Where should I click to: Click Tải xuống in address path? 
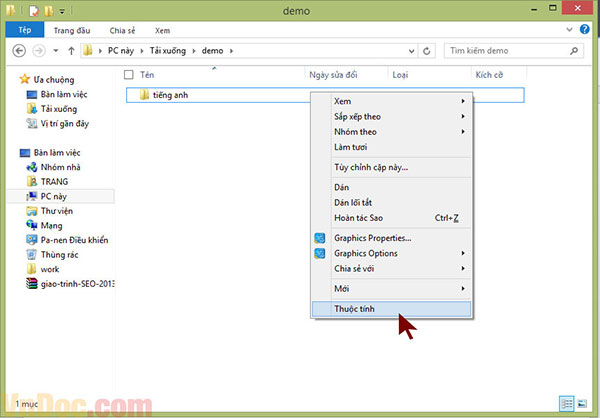click(x=168, y=51)
